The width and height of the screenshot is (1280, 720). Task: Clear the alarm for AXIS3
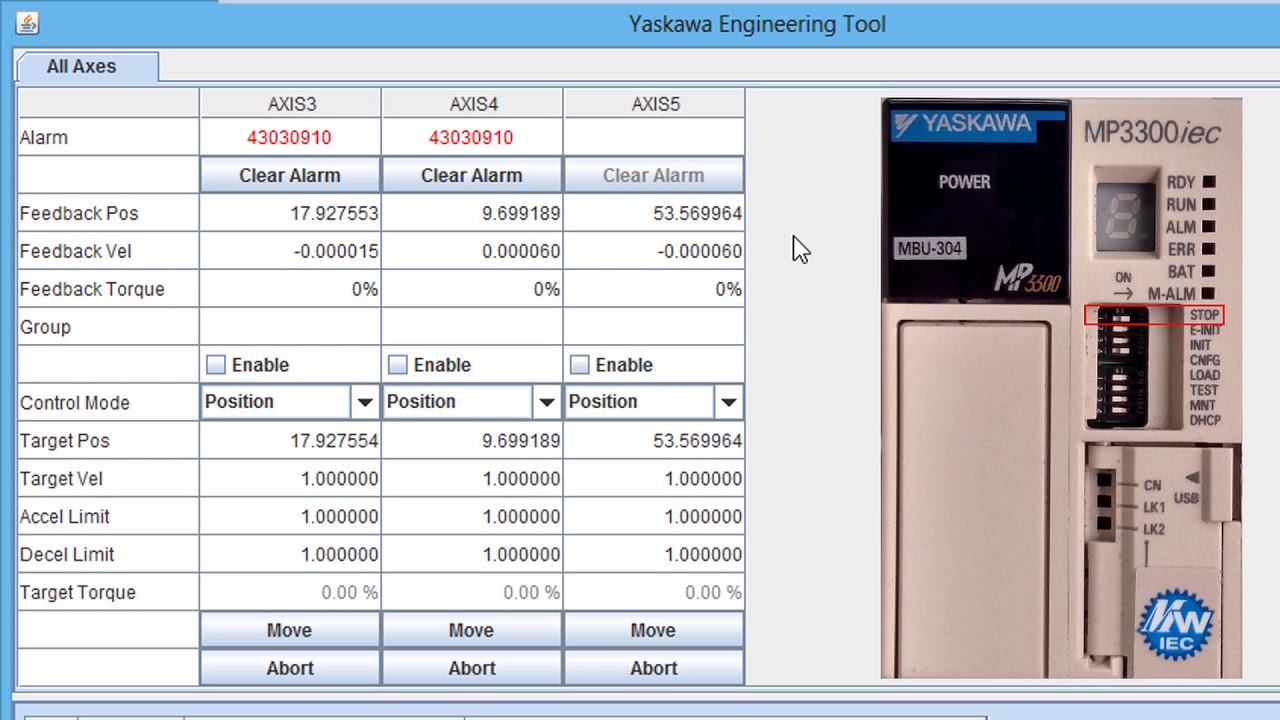tap(290, 175)
